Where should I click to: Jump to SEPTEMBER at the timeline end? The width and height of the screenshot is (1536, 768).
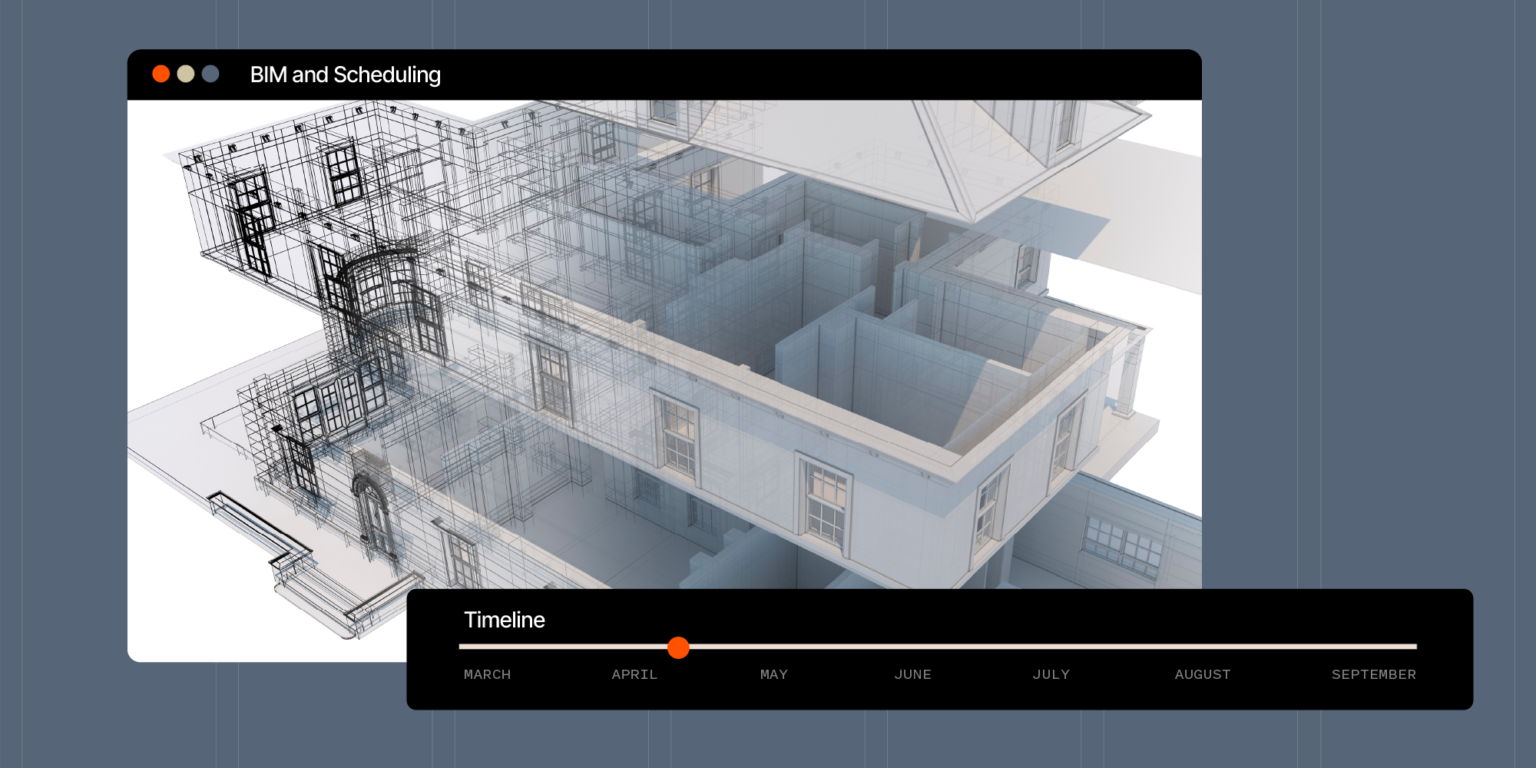pos(1373,675)
